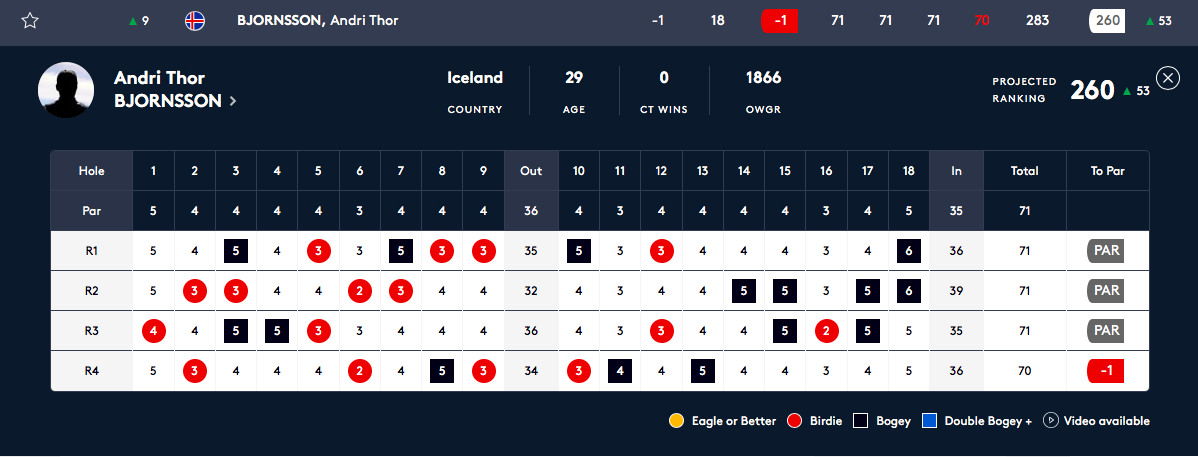
Task: Select the R1 PAR badge
Action: [1106, 251]
